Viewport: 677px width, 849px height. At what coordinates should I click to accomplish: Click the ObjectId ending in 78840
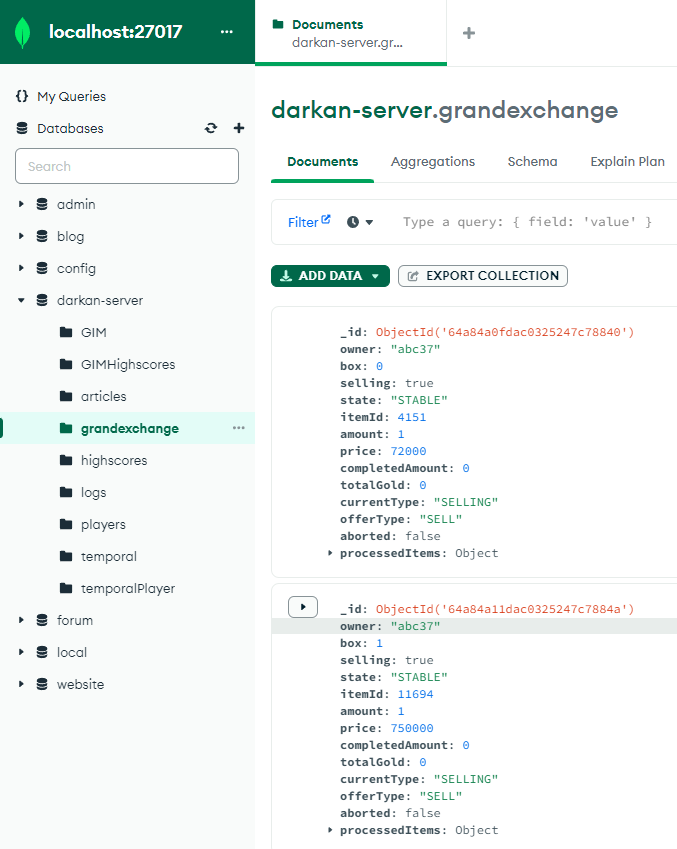coord(505,332)
